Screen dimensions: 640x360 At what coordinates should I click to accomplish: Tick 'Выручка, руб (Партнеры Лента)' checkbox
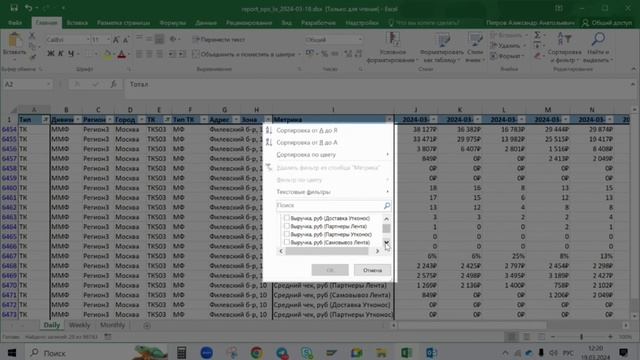click(x=287, y=226)
